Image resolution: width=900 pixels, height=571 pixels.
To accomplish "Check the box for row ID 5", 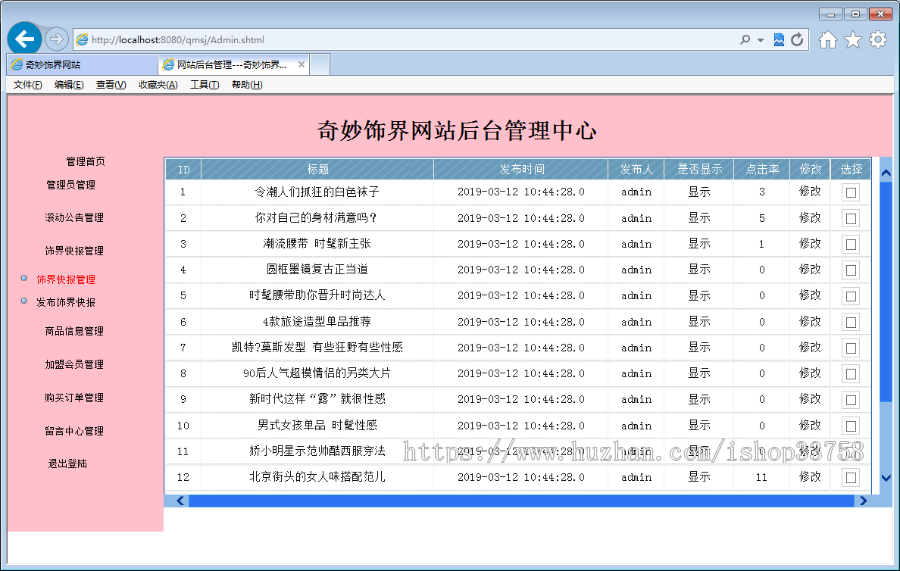I will [851, 296].
